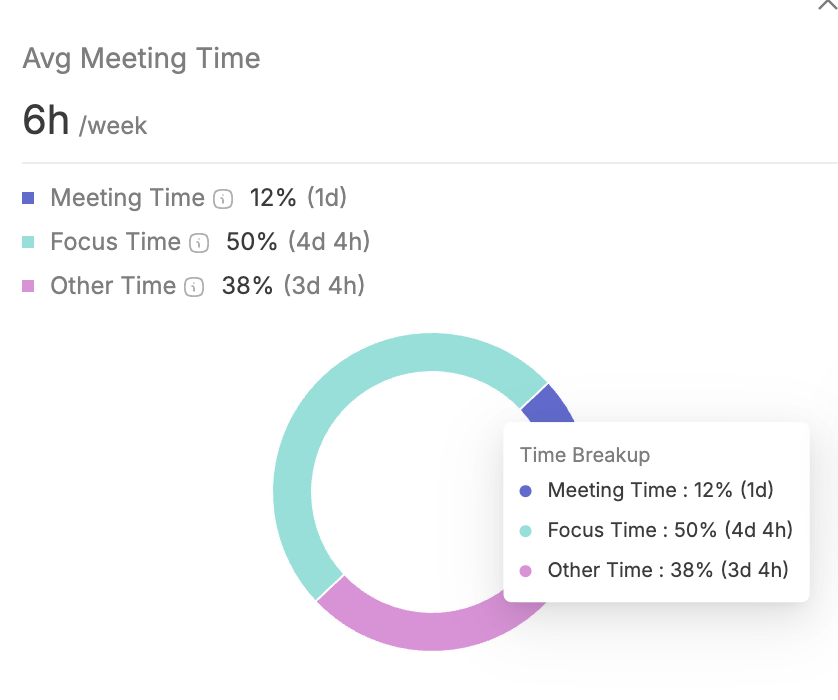
Task: Click the pink Other Time legend square
Action: pos(28,286)
